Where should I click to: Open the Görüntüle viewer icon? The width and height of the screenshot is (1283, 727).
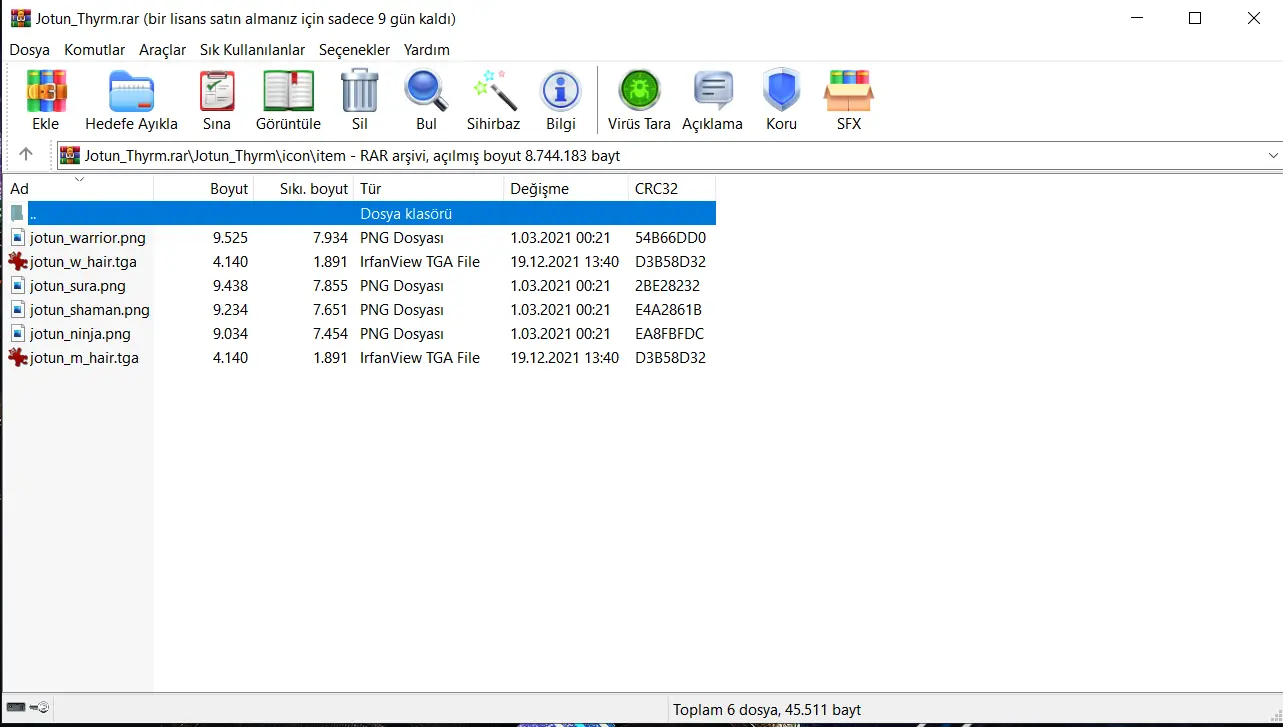(288, 92)
